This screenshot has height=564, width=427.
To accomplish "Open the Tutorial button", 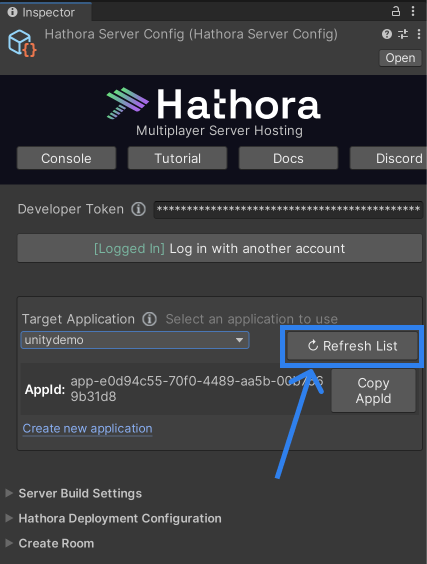I will click(x=177, y=158).
